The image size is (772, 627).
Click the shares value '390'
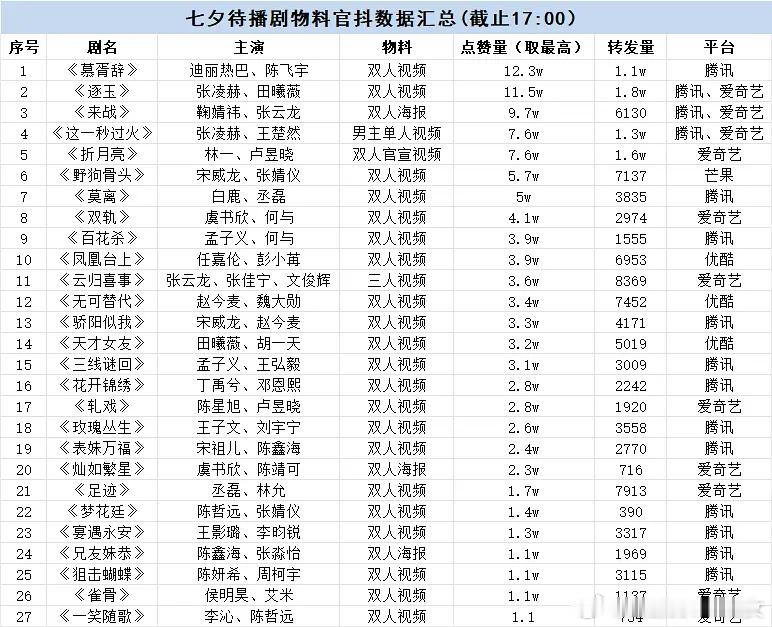pos(631,511)
